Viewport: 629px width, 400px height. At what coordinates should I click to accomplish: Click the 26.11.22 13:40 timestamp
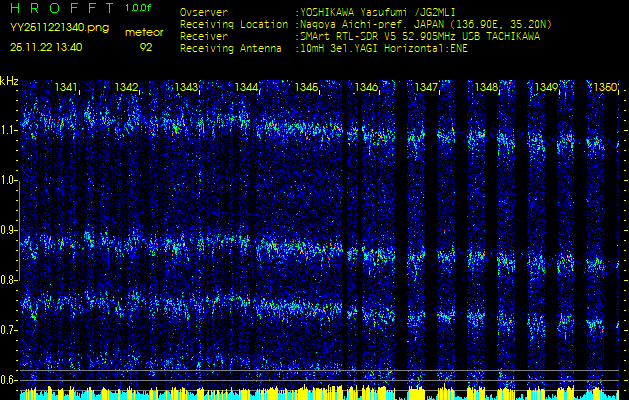46,47
